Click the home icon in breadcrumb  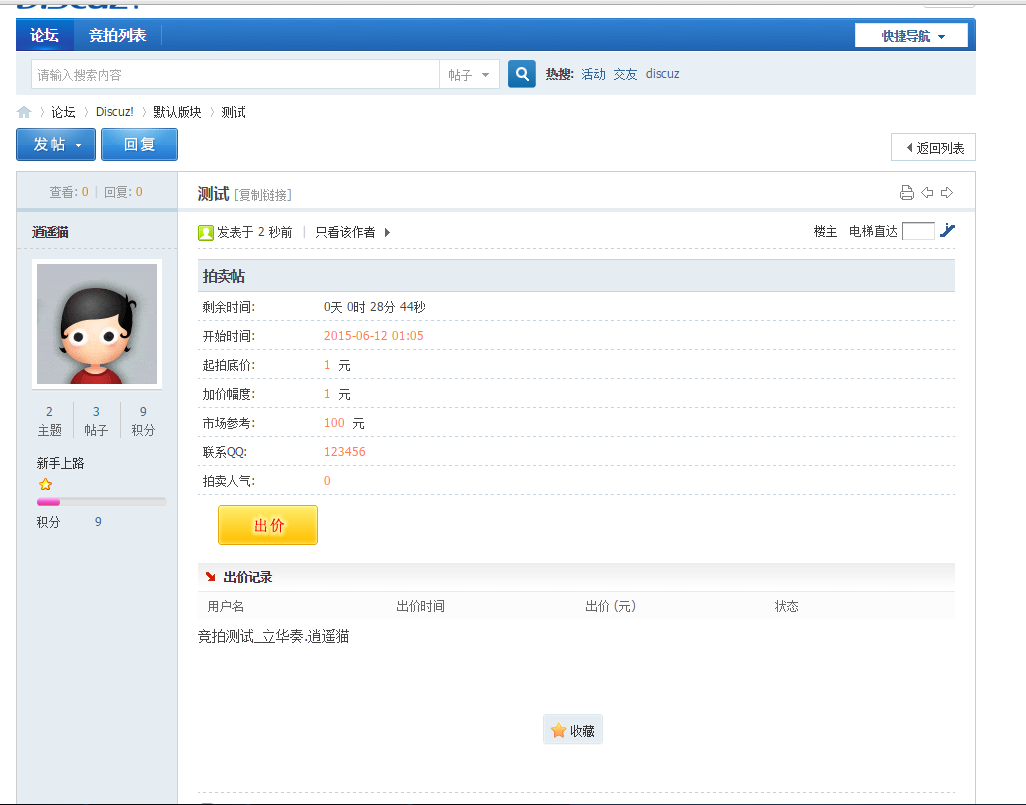click(24, 112)
